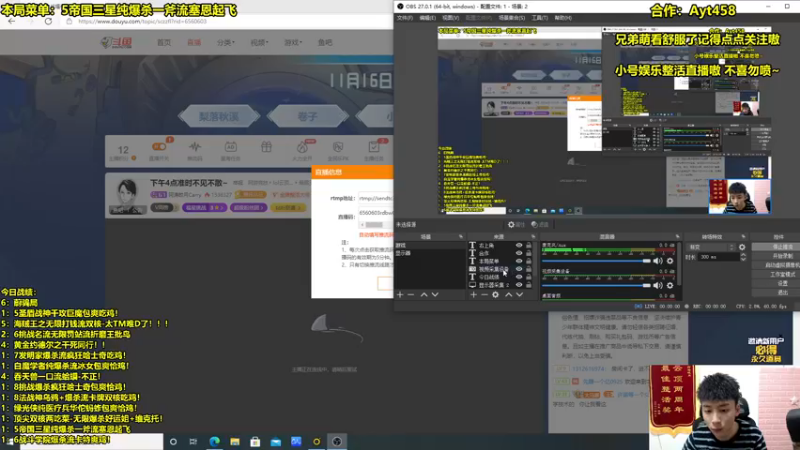Remove the selected scene with the minus icon
The height and width of the screenshot is (450, 800).
411,294
